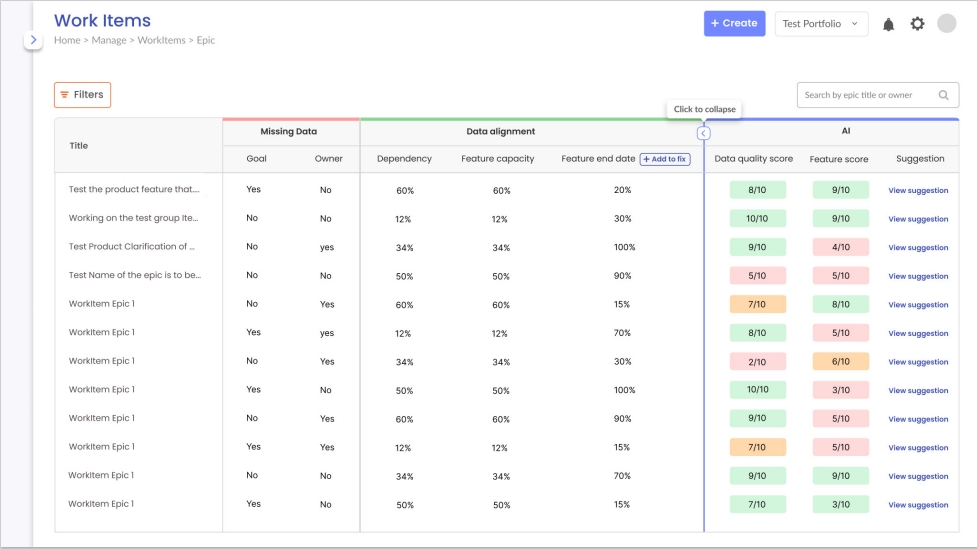Image resolution: width=977 pixels, height=549 pixels.
Task: View suggestion for first table row
Action: (x=918, y=190)
